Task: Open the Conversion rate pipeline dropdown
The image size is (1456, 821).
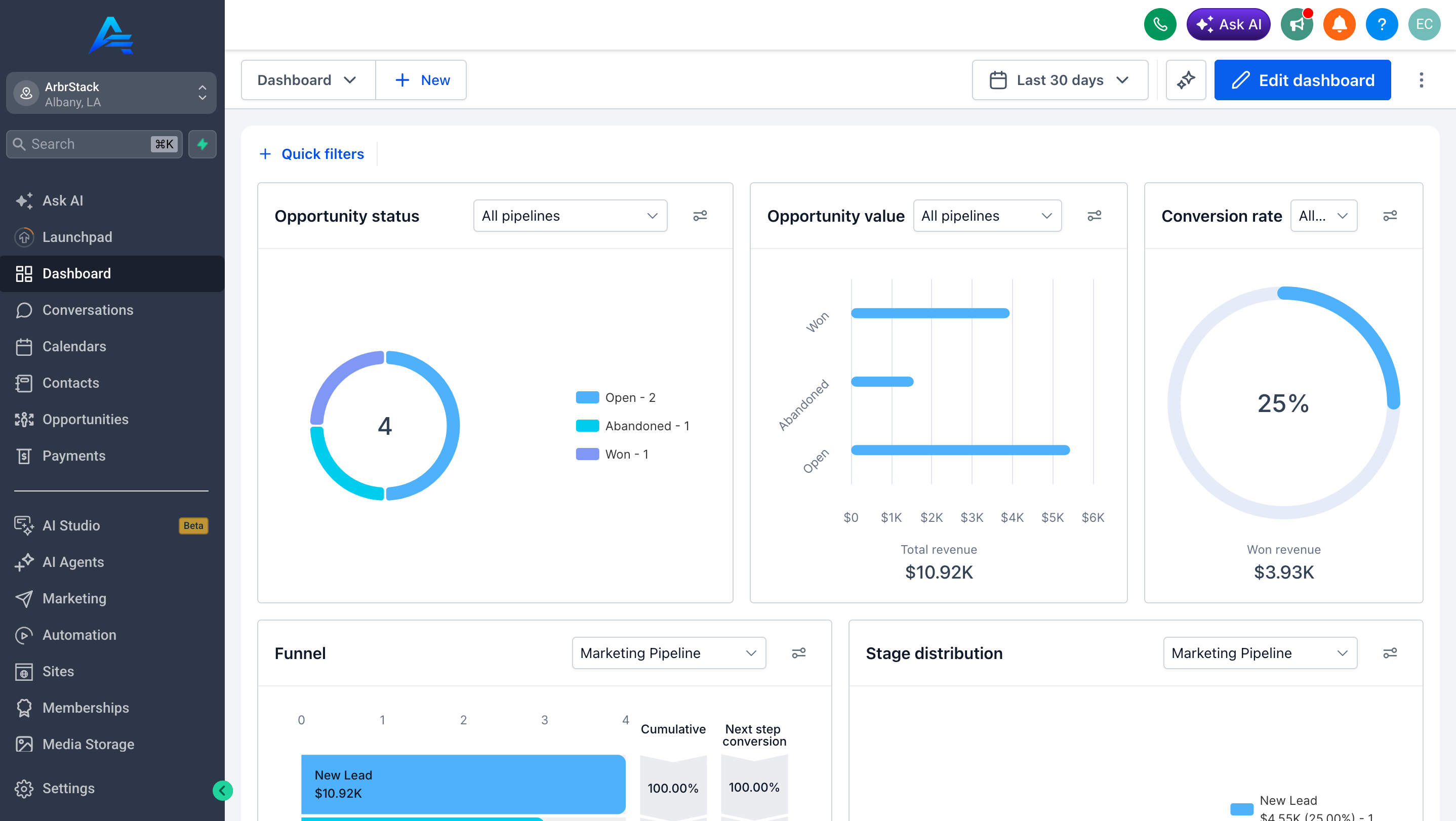Action: click(1323, 216)
